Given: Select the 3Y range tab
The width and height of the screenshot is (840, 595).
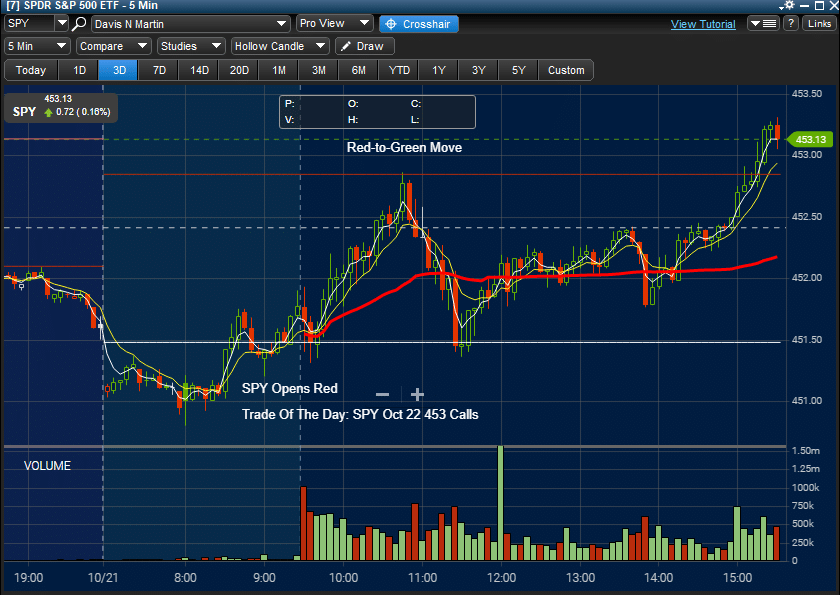Looking at the screenshot, I should pos(478,70).
